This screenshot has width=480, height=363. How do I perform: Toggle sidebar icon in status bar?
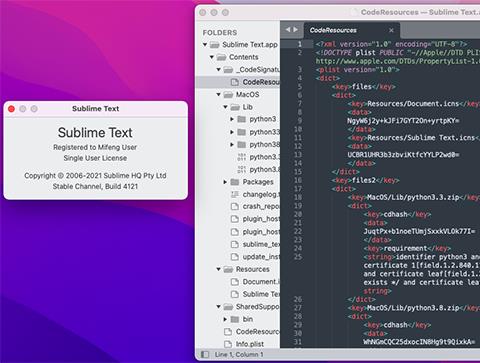coord(205,354)
